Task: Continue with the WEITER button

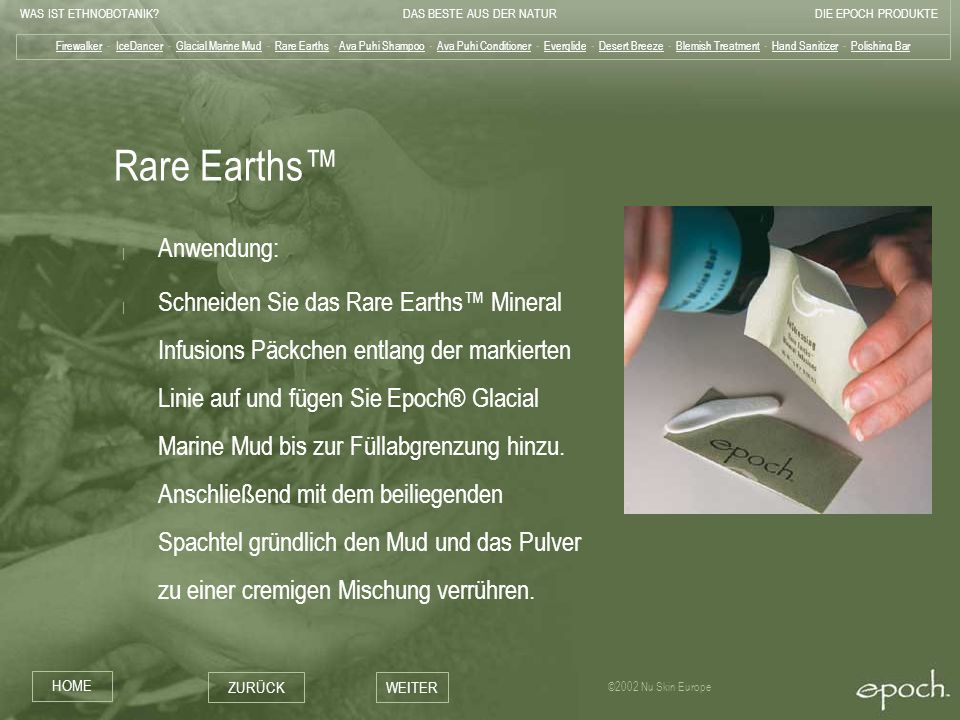Action: tap(412, 688)
